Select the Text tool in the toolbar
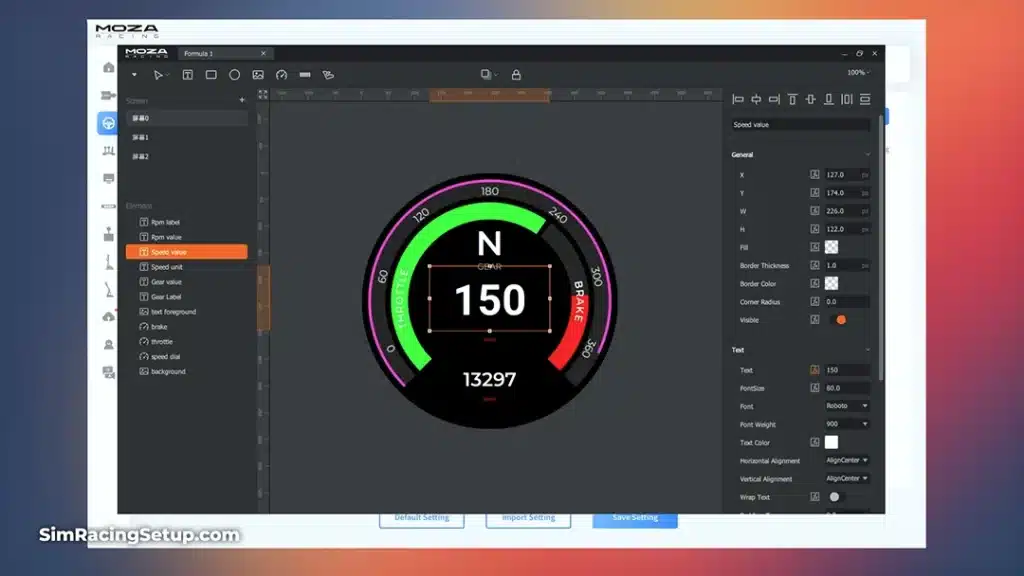 pyautogui.click(x=187, y=75)
